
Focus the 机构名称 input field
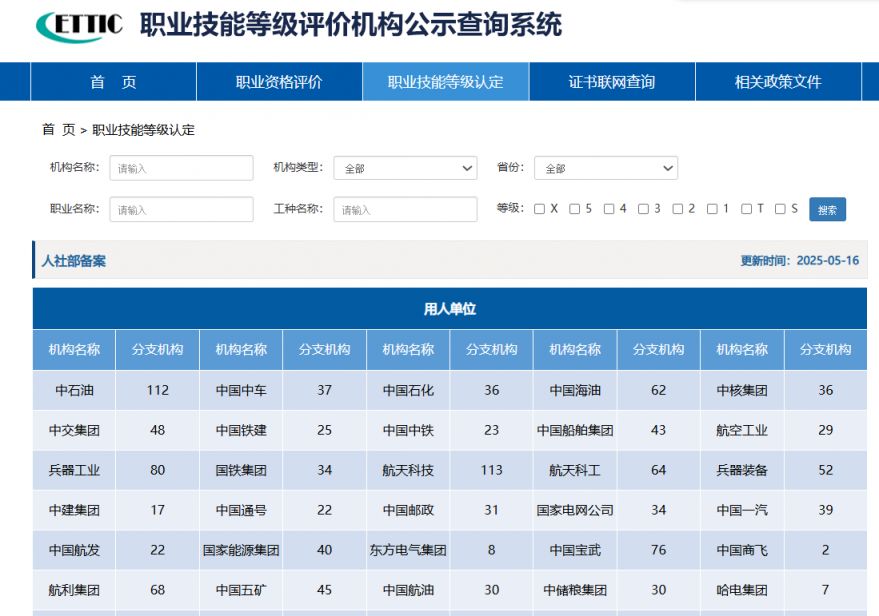182,168
